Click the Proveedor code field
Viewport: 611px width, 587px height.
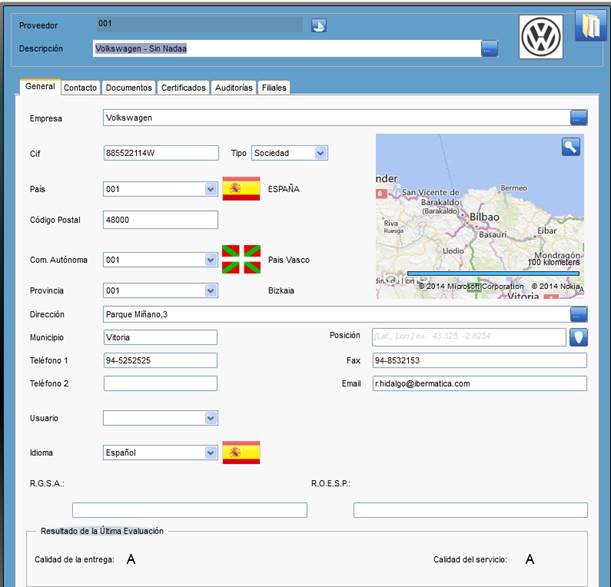point(199,24)
